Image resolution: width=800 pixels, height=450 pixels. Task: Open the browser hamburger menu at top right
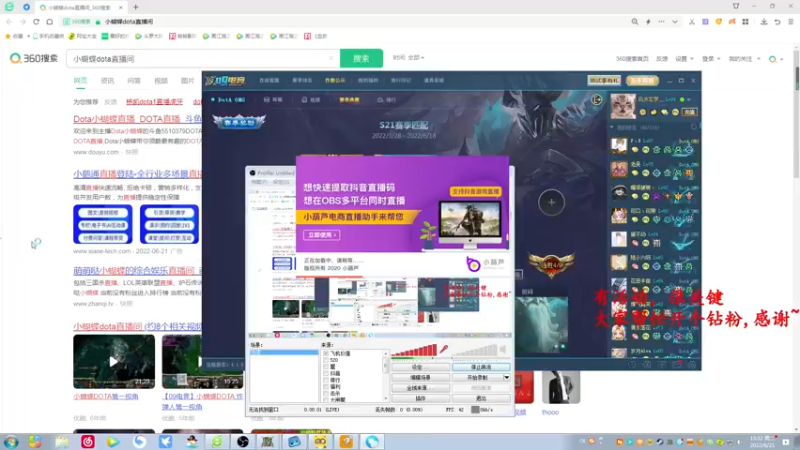791,22
